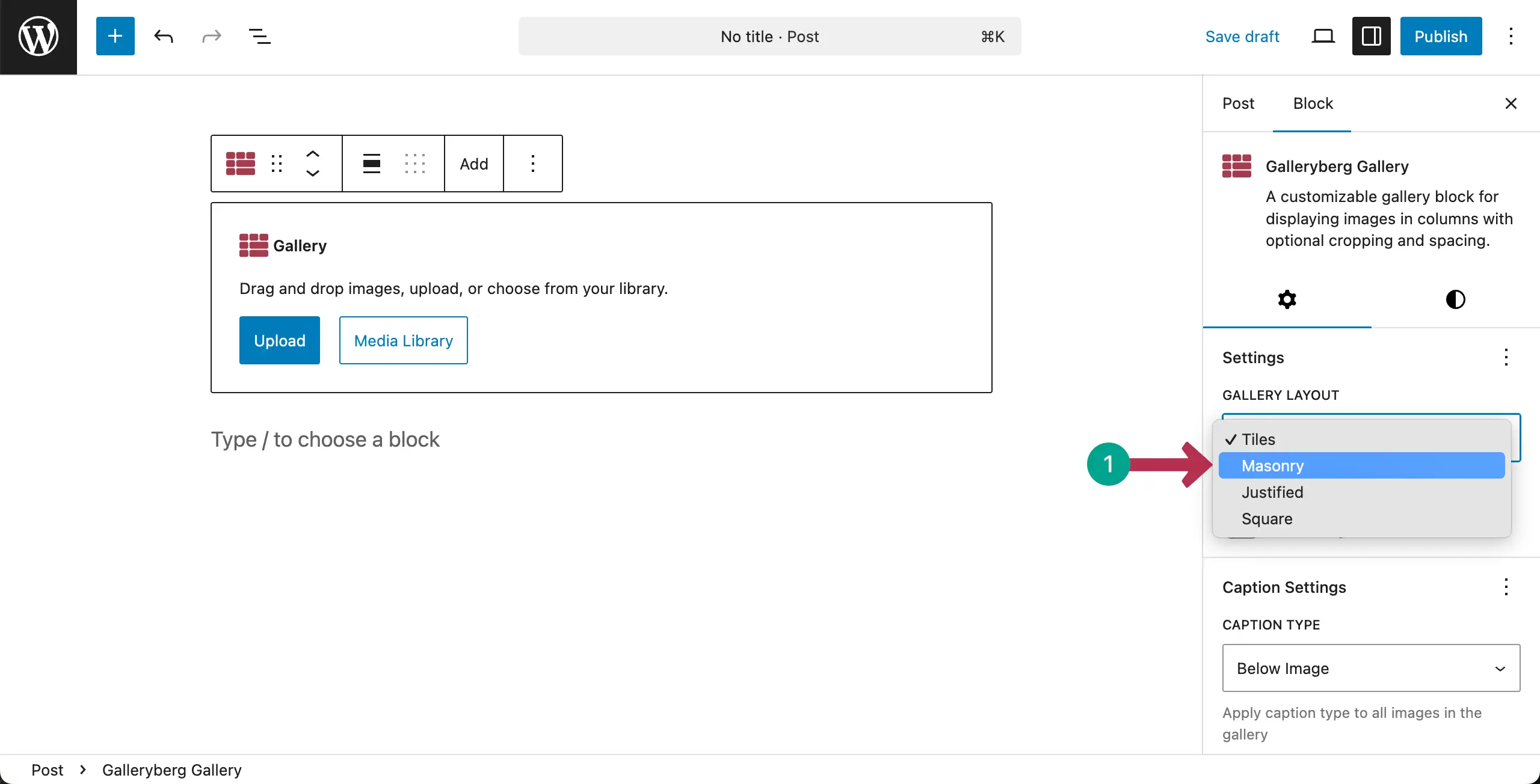Click the undo arrow icon
Image resolution: width=1540 pixels, height=784 pixels.
coord(163,36)
